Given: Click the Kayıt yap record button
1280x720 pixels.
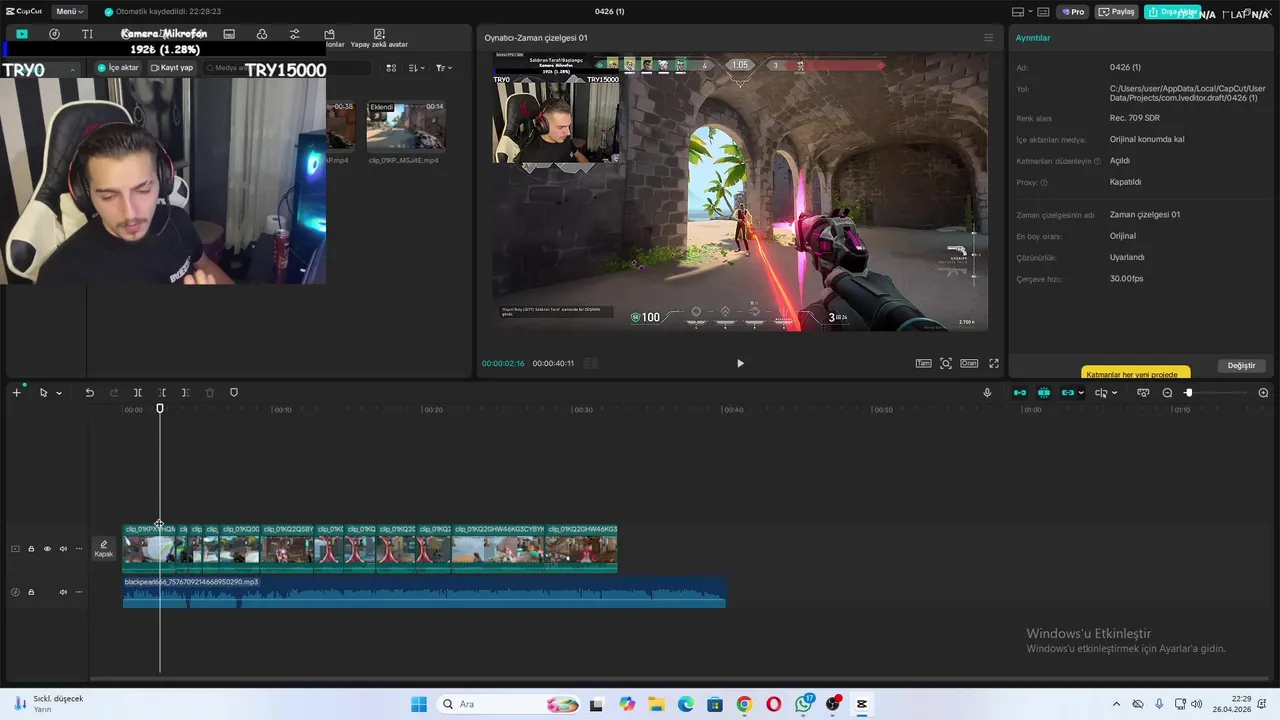Looking at the screenshot, I should (x=172, y=68).
